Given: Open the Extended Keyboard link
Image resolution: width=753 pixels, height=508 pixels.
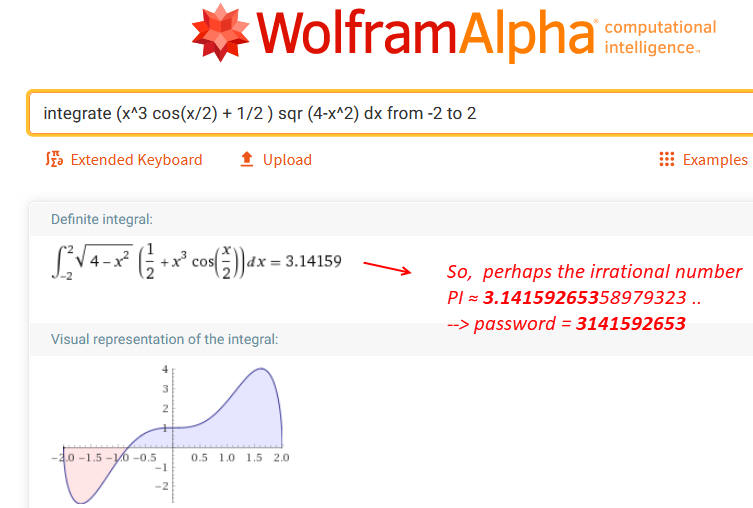Looking at the screenshot, I should tap(136, 159).
